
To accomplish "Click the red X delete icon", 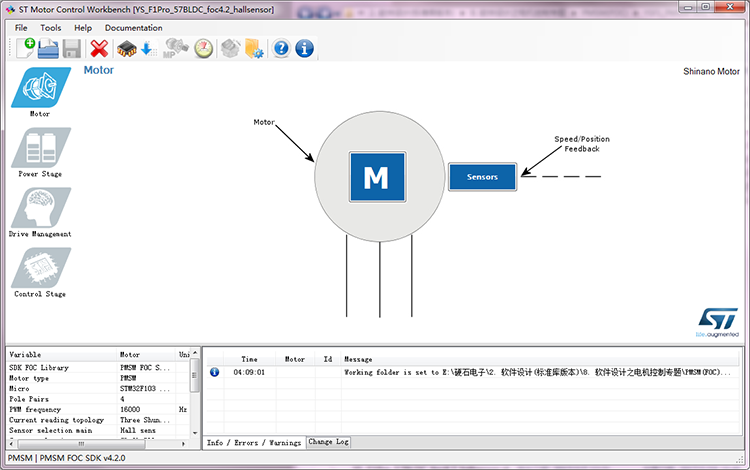I will pos(99,48).
